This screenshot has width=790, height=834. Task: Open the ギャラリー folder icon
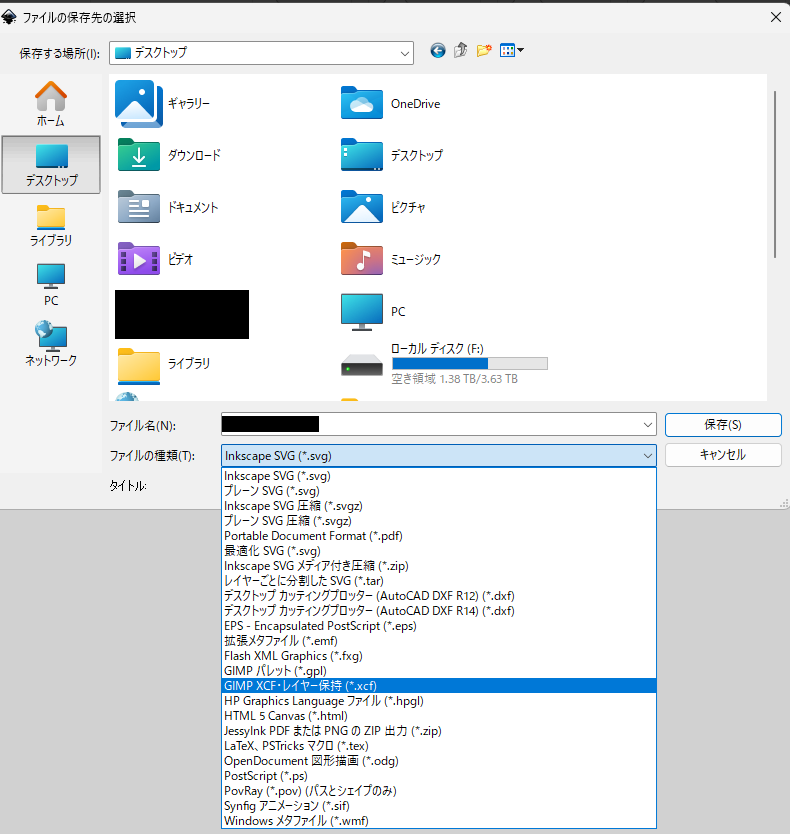pos(138,103)
